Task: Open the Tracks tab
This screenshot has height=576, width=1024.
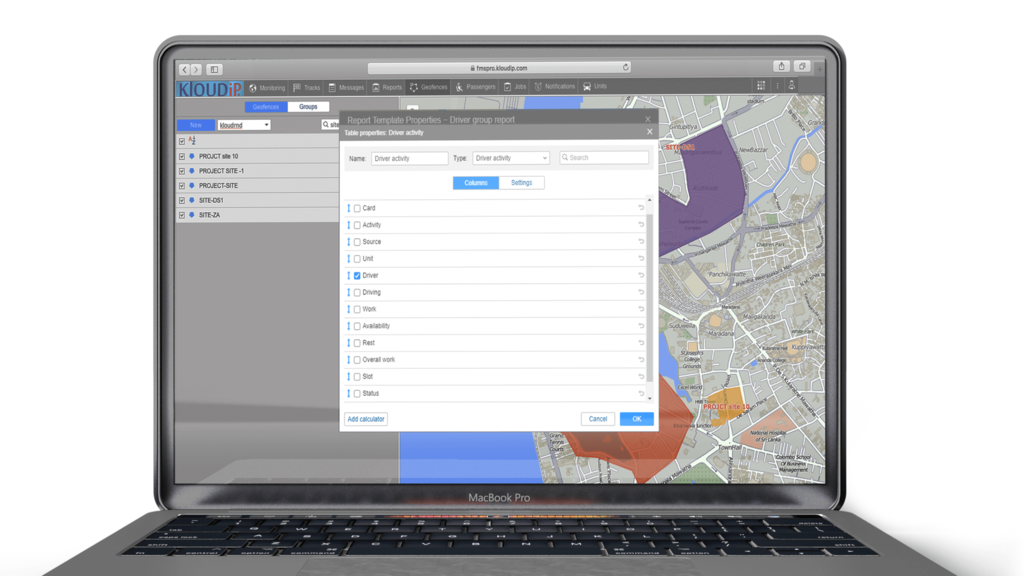Action: point(307,88)
